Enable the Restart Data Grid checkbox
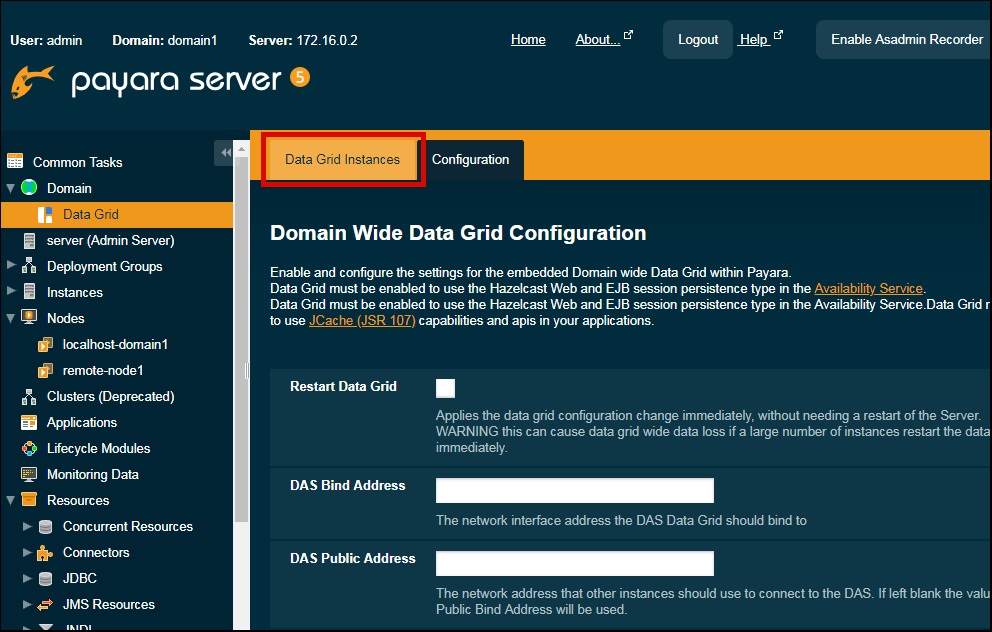992x632 pixels. point(445,387)
